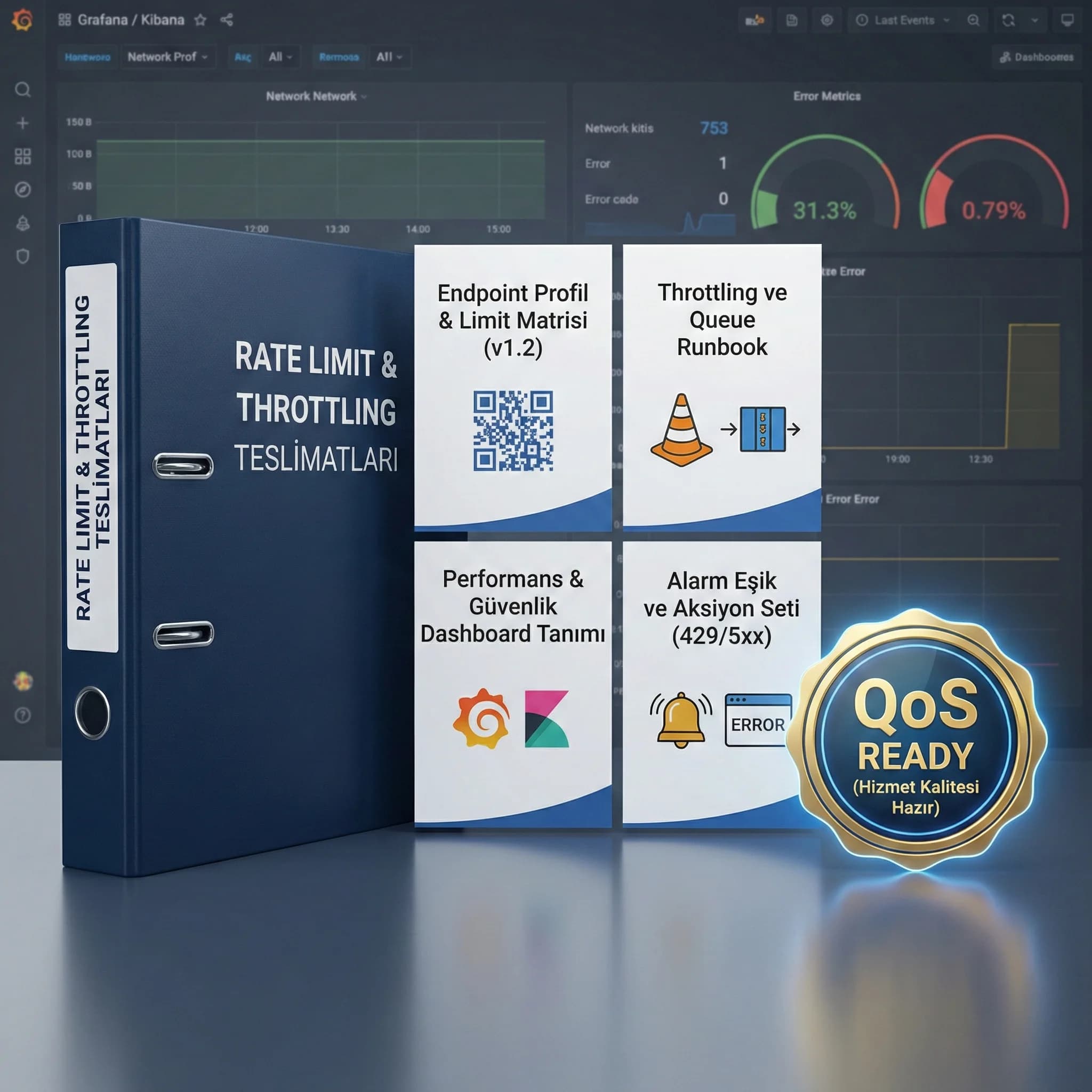
Task: Open the Explore compass icon in the sidebar
Action: point(22,189)
